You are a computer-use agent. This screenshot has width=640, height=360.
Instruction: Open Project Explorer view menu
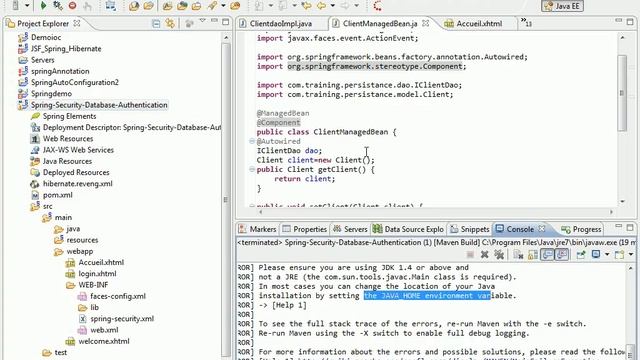[x=202, y=21]
